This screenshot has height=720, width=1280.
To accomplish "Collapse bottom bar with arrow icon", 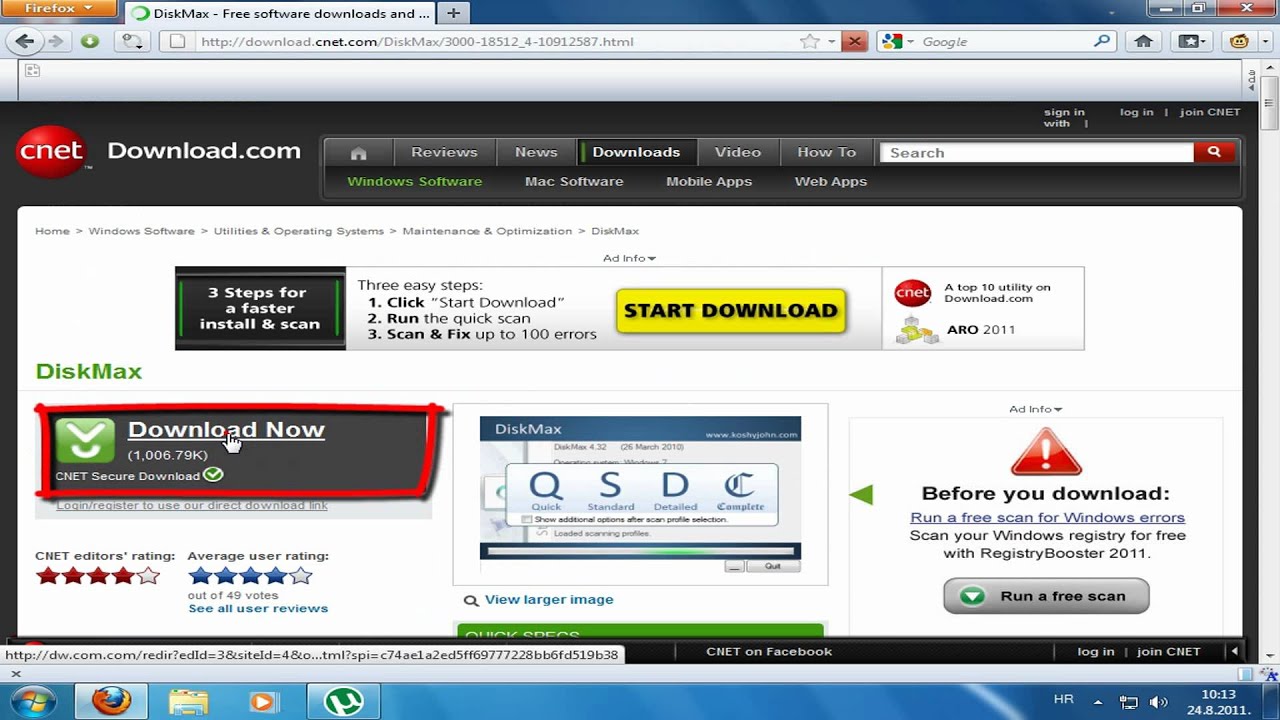I will click(x=1234, y=651).
